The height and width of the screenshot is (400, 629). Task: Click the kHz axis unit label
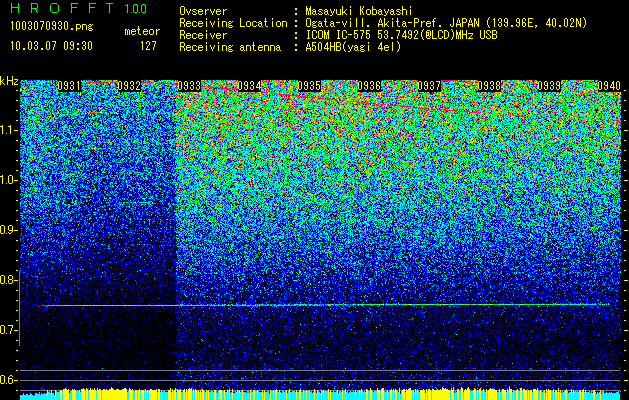(x=9, y=81)
